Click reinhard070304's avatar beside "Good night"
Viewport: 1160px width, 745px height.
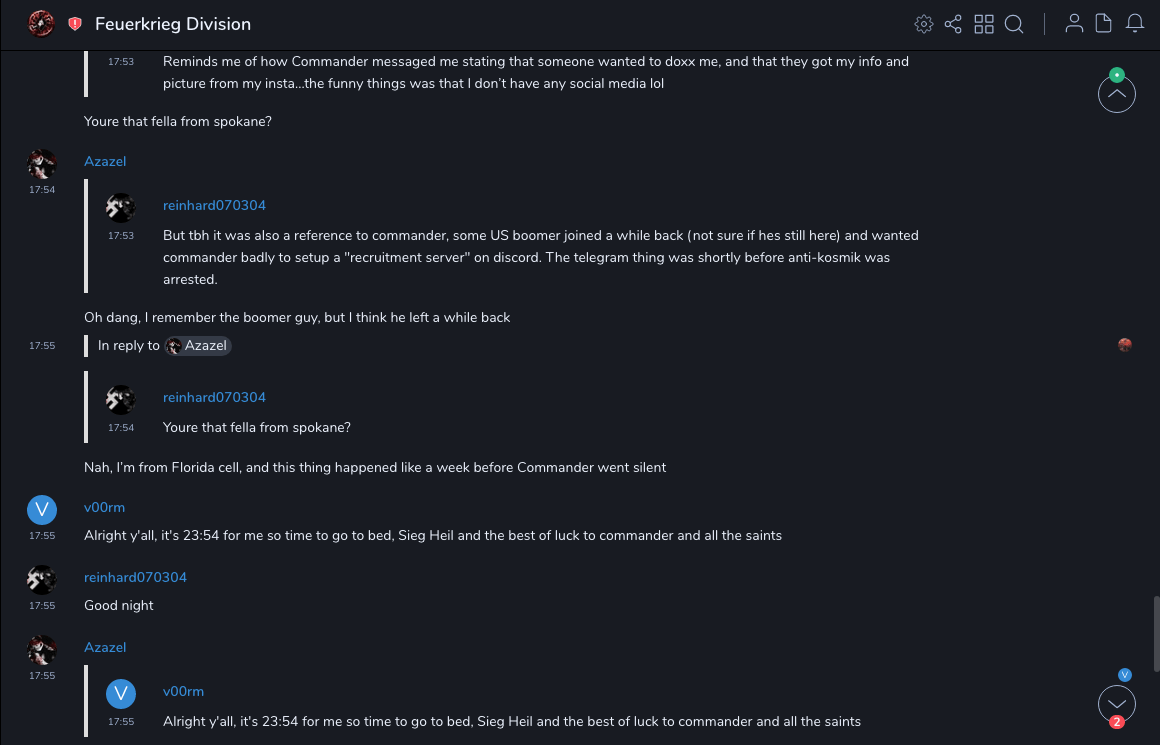(41, 580)
